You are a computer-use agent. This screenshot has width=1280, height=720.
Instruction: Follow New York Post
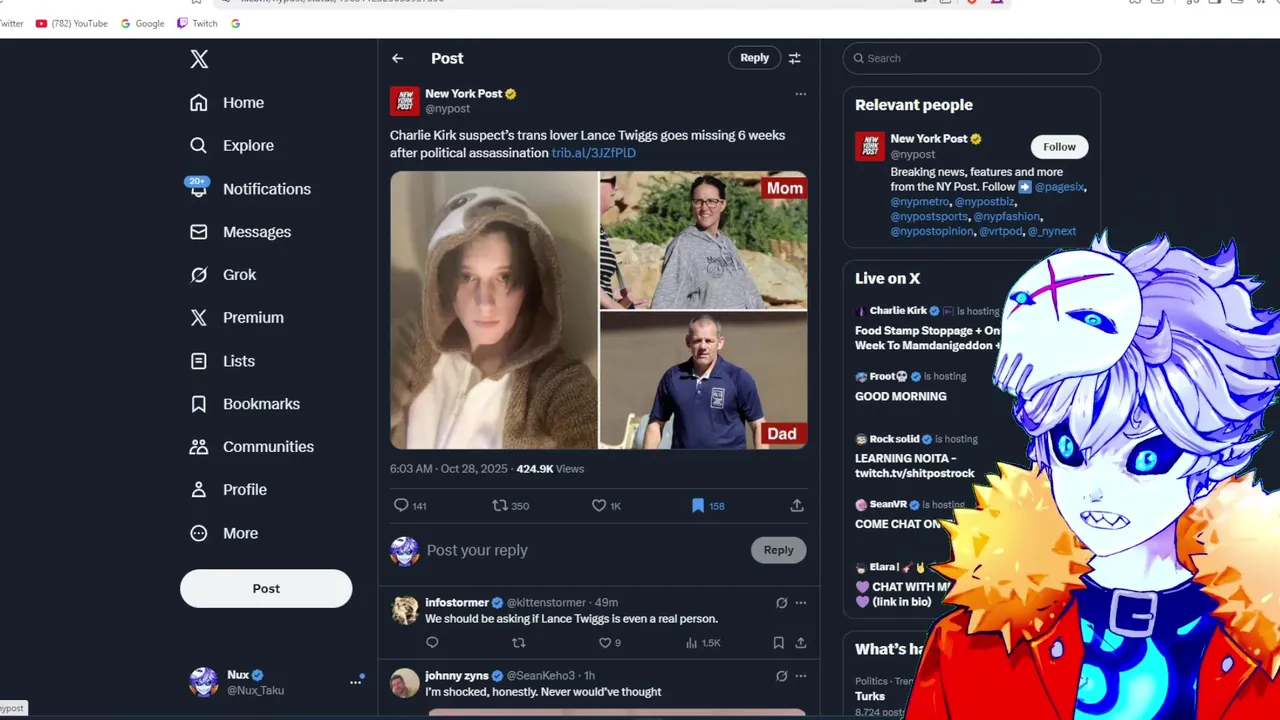click(x=1059, y=147)
